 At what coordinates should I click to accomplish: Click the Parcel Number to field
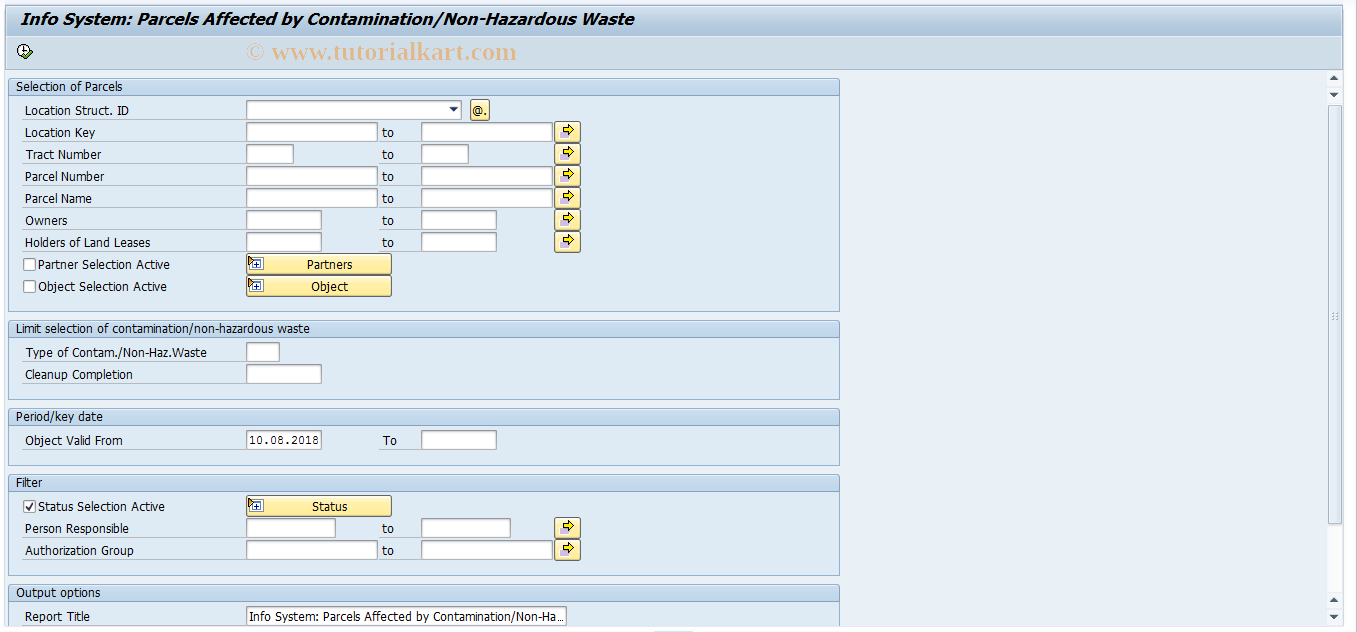pyautogui.click(x=487, y=176)
